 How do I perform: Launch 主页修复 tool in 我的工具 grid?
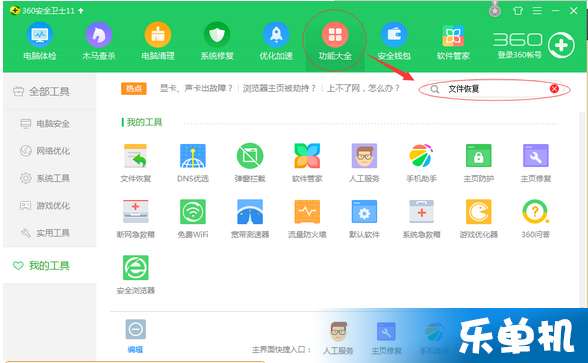point(536,156)
